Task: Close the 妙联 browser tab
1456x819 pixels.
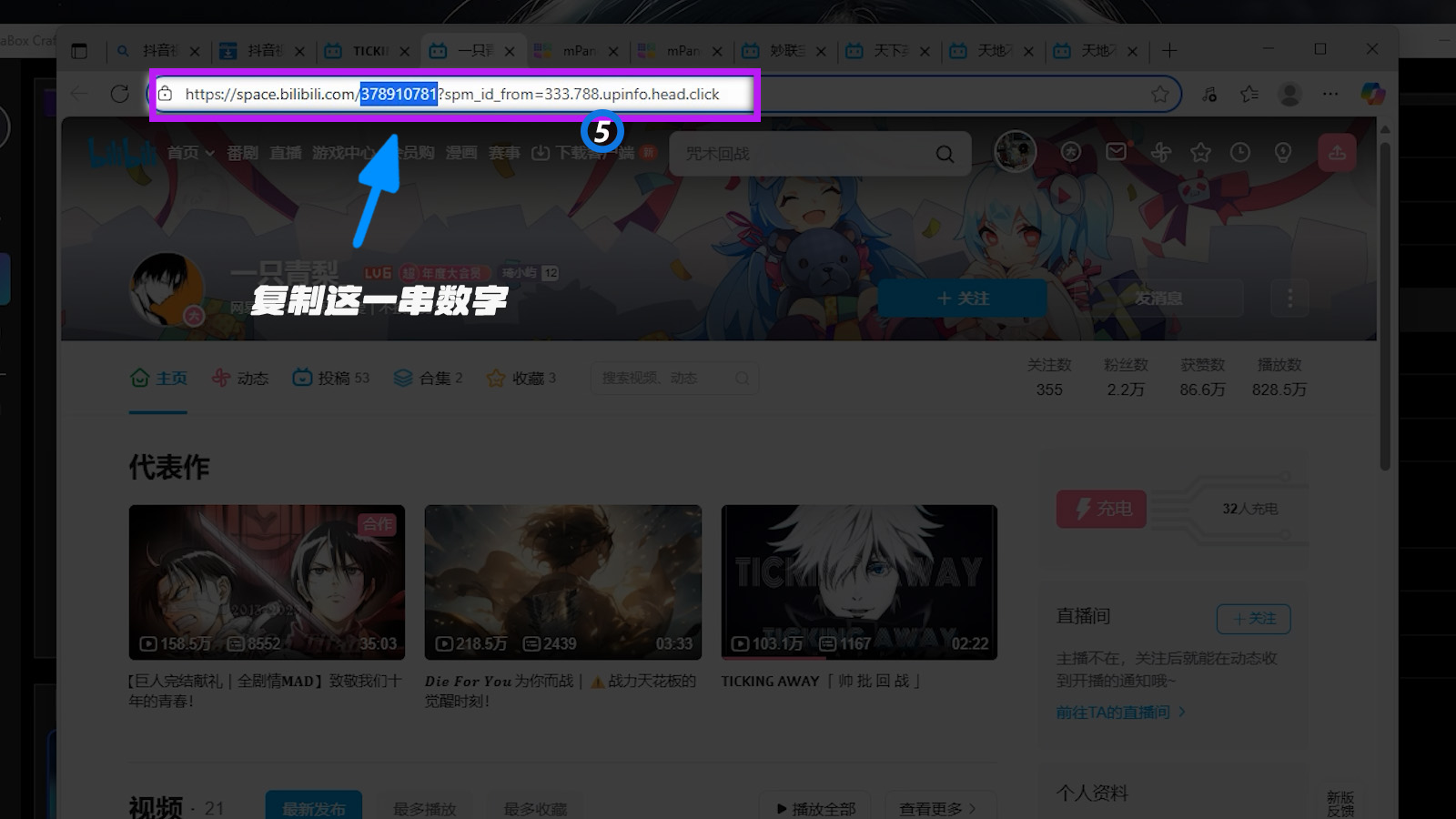Action: pos(821,51)
